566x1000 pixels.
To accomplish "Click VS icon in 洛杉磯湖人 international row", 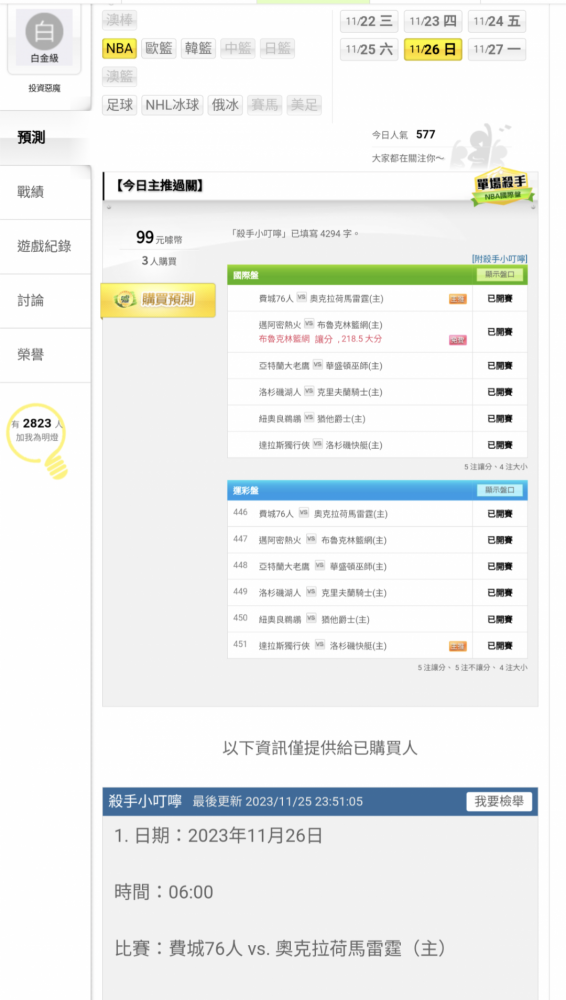I will 309,392.
